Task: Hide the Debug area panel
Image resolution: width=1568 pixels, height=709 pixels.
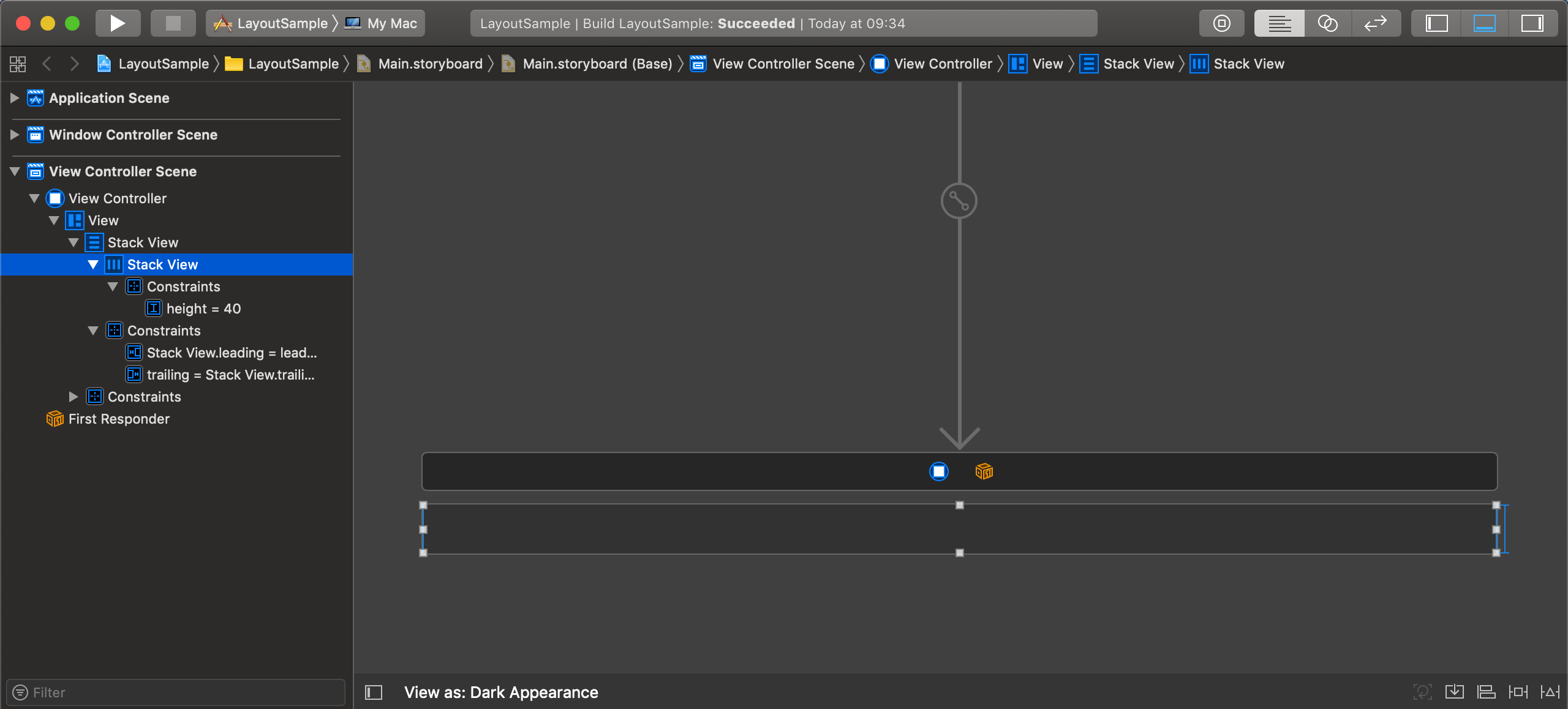Action: (x=1484, y=23)
